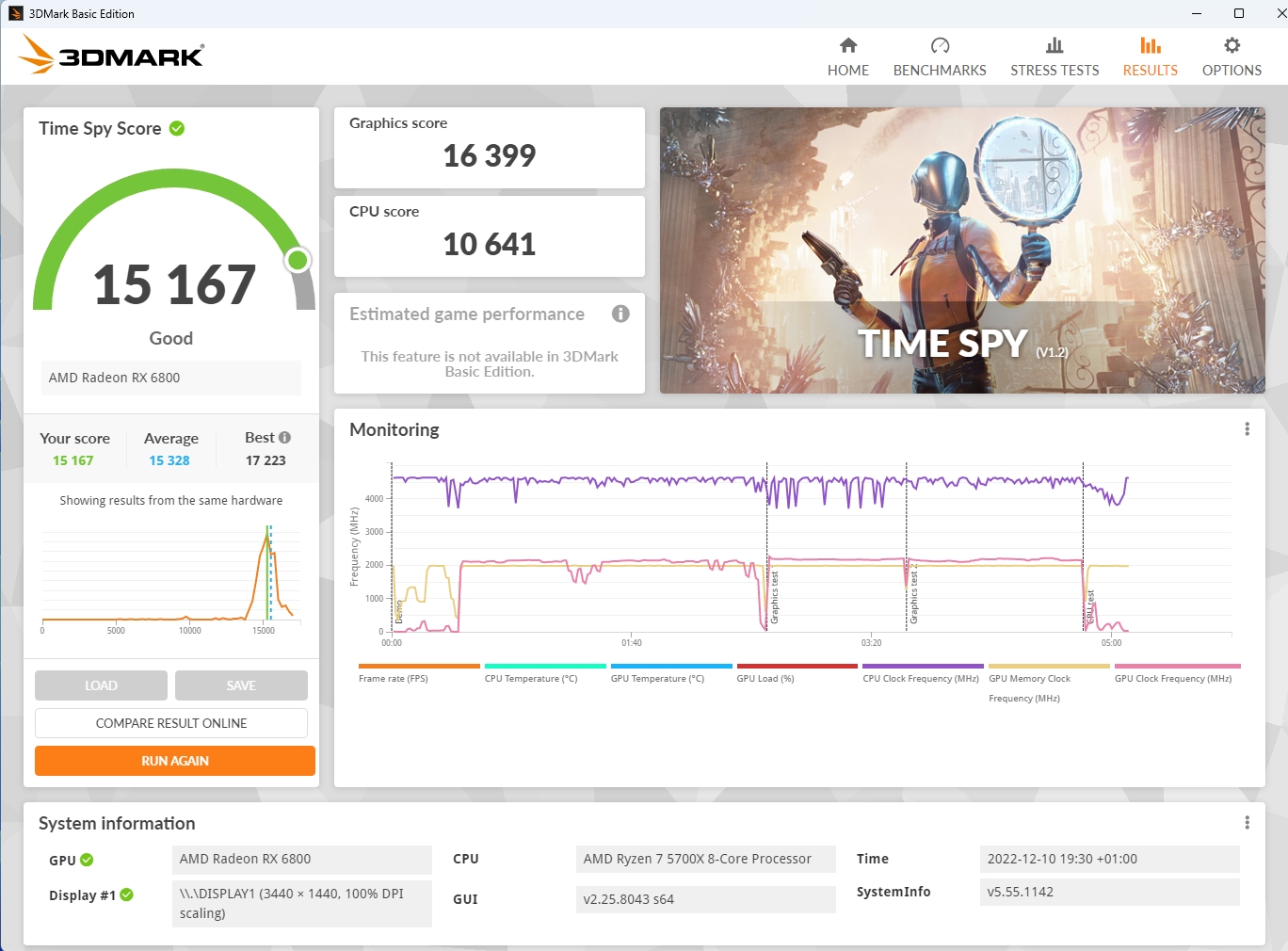Toggle Frame rate (FPS) orange legend
The height and width of the screenshot is (951, 1288).
pyautogui.click(x=419, y=666)
